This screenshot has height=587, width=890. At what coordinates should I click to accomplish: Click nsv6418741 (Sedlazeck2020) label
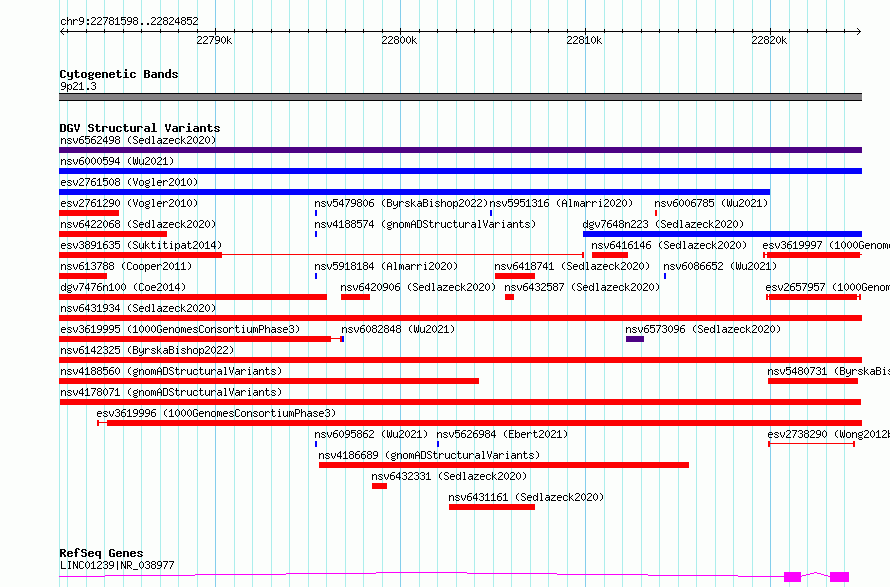(572, 266)
